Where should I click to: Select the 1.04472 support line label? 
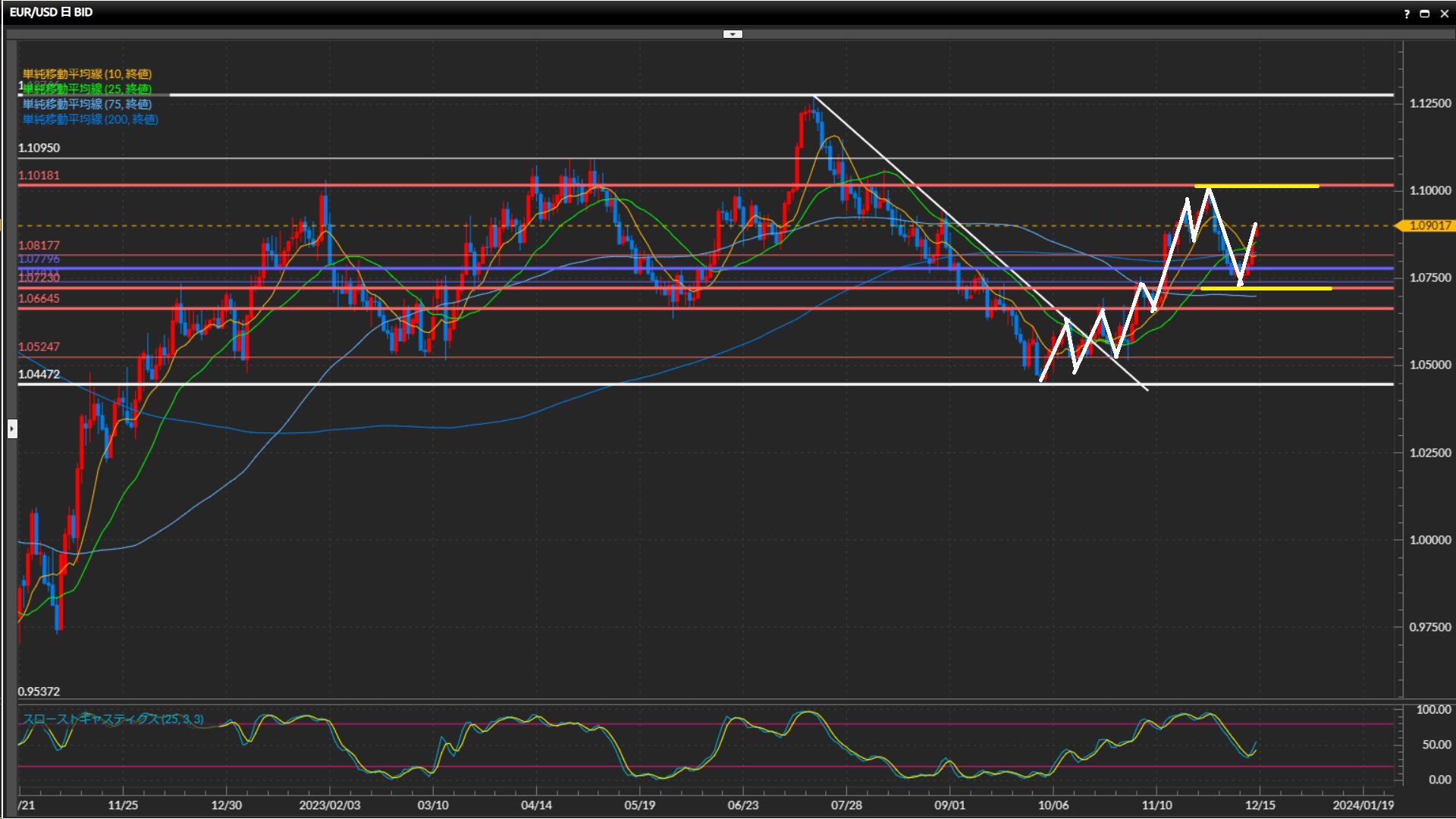tap(39, 374)
